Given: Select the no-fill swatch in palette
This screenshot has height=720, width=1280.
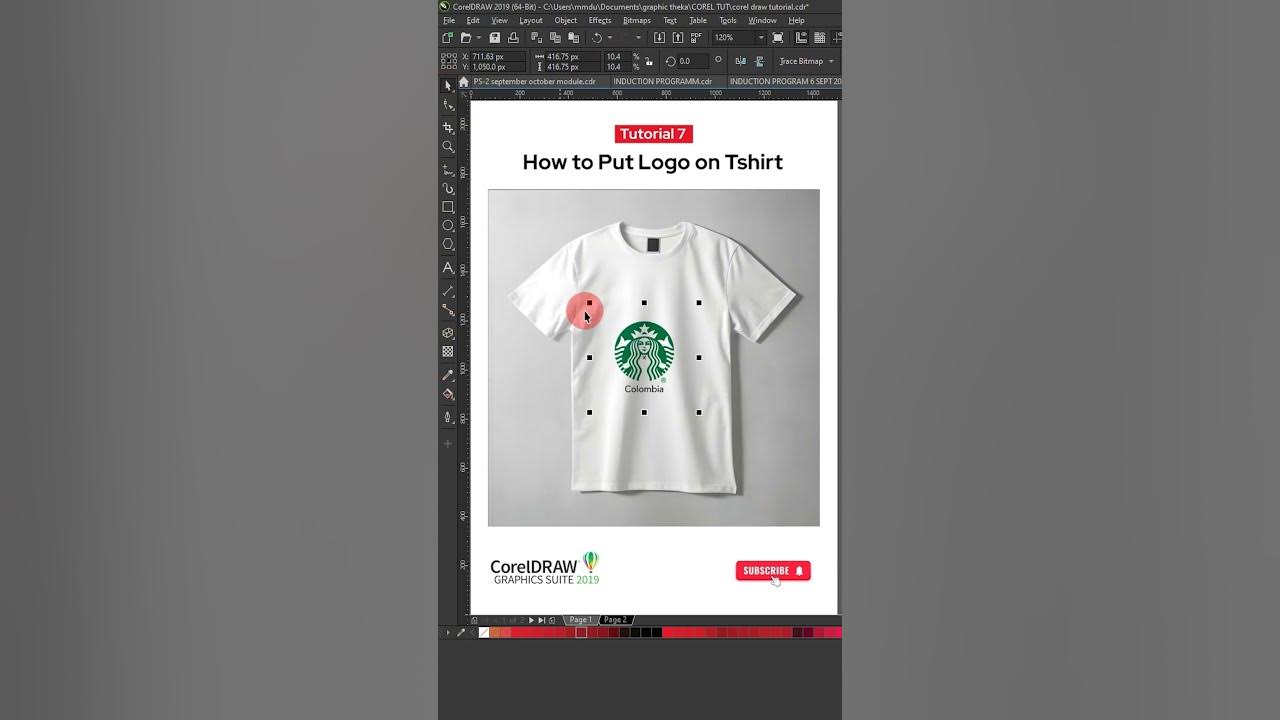Looking at the screenshot, I should [x=484, y=632].
